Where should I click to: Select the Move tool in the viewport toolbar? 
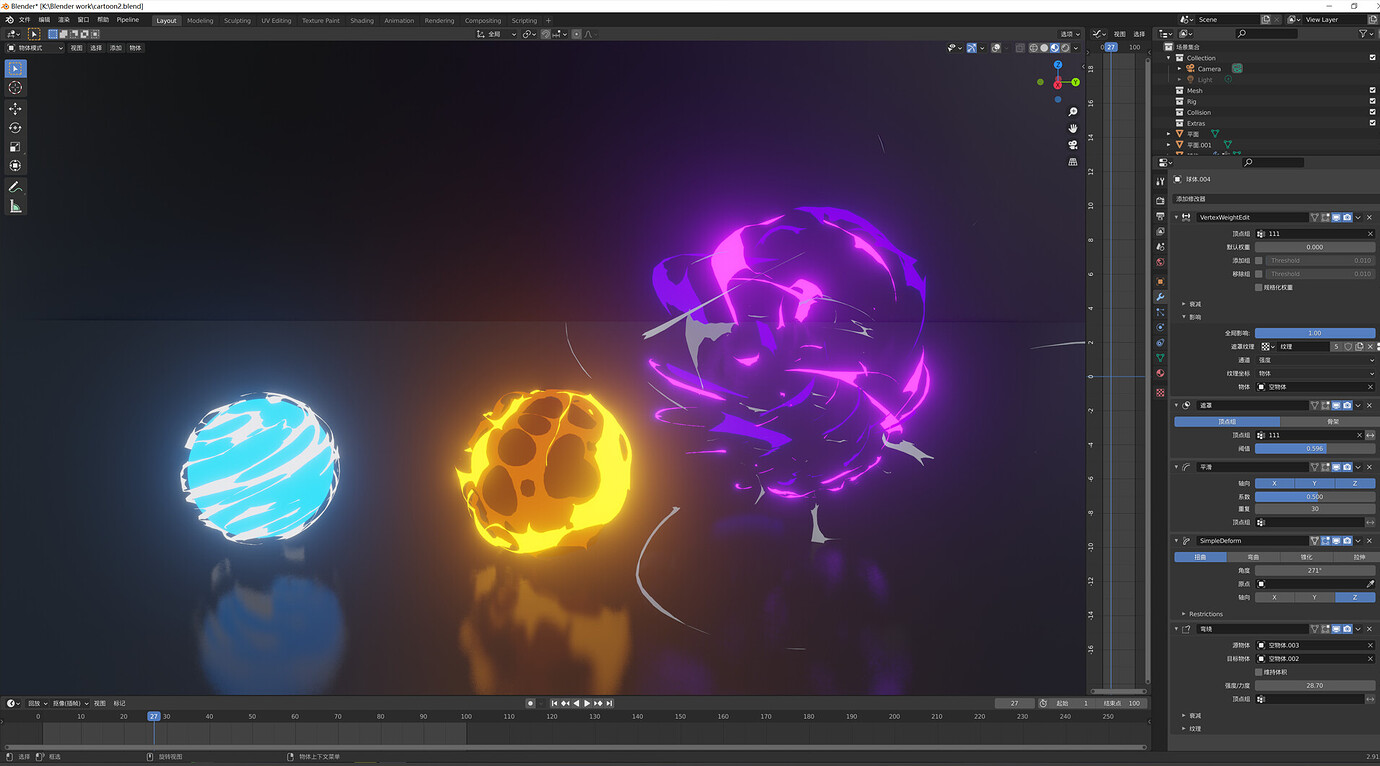(15, 108)
